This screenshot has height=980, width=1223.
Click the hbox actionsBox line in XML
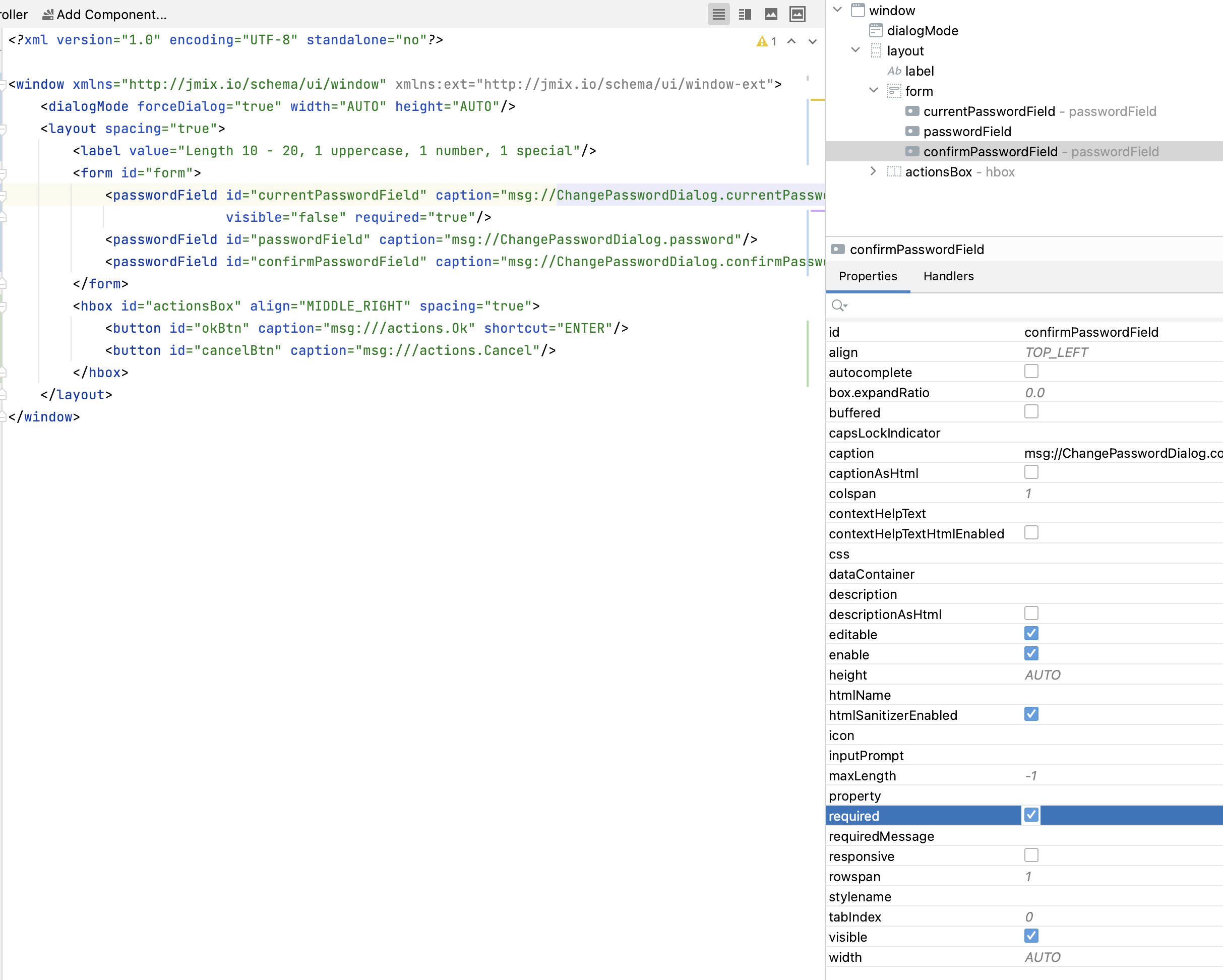(305, 307)
